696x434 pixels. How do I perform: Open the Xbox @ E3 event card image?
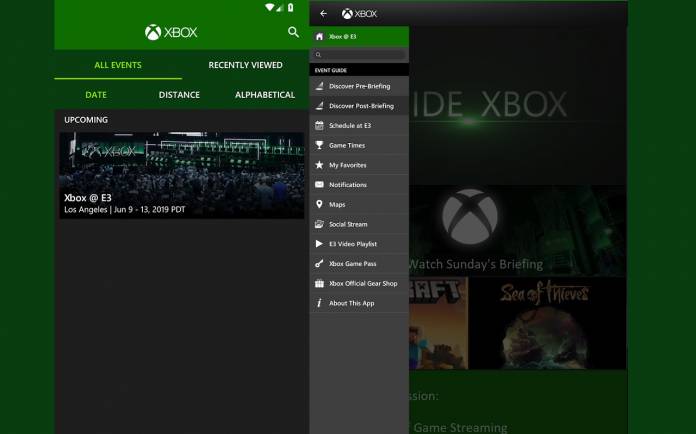point(182,175)
